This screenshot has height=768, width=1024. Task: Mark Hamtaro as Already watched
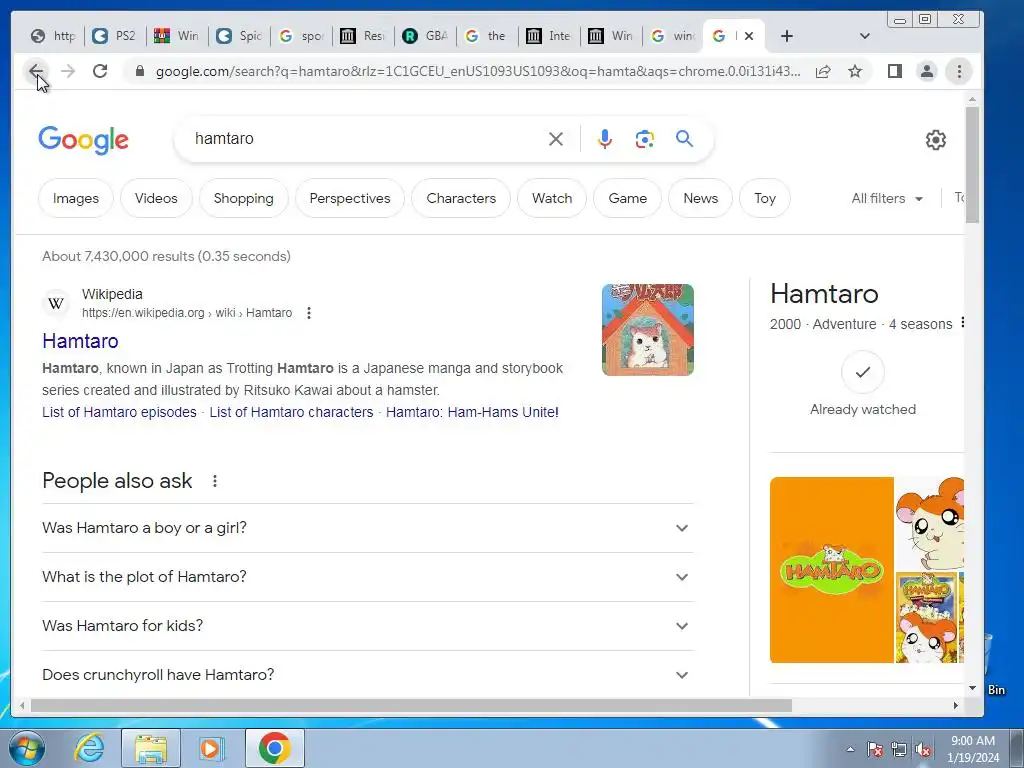click(x=863, y=372)
